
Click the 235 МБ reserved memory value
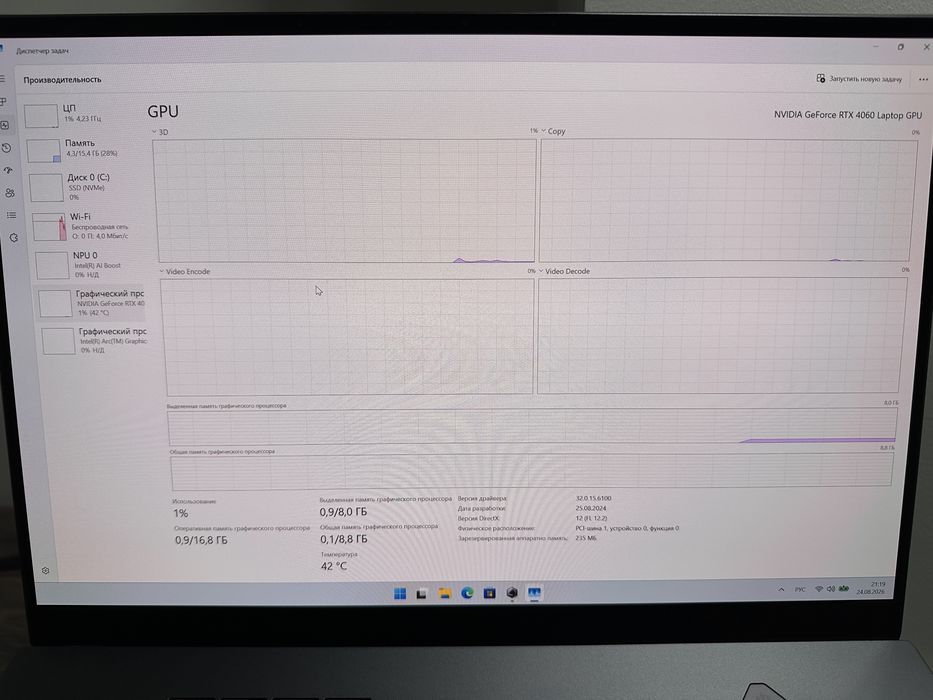point(586,538)
